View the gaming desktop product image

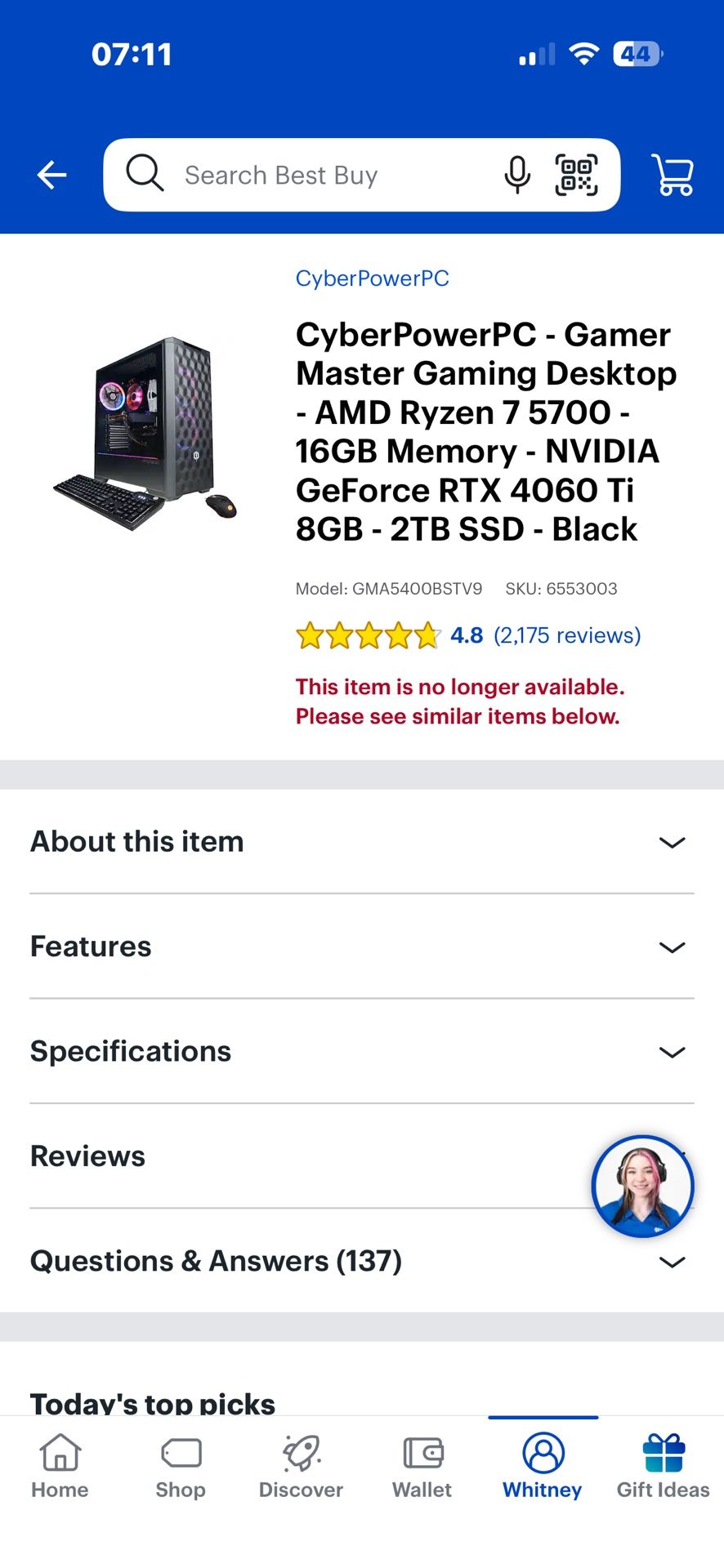click(145, 432)
